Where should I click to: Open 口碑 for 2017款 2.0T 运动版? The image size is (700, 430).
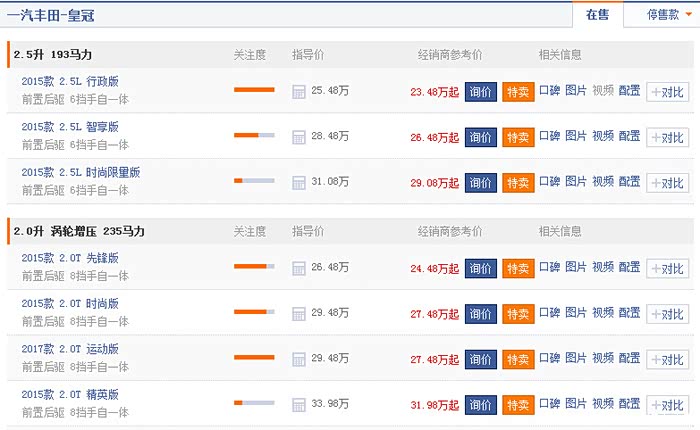click(550, 358)
